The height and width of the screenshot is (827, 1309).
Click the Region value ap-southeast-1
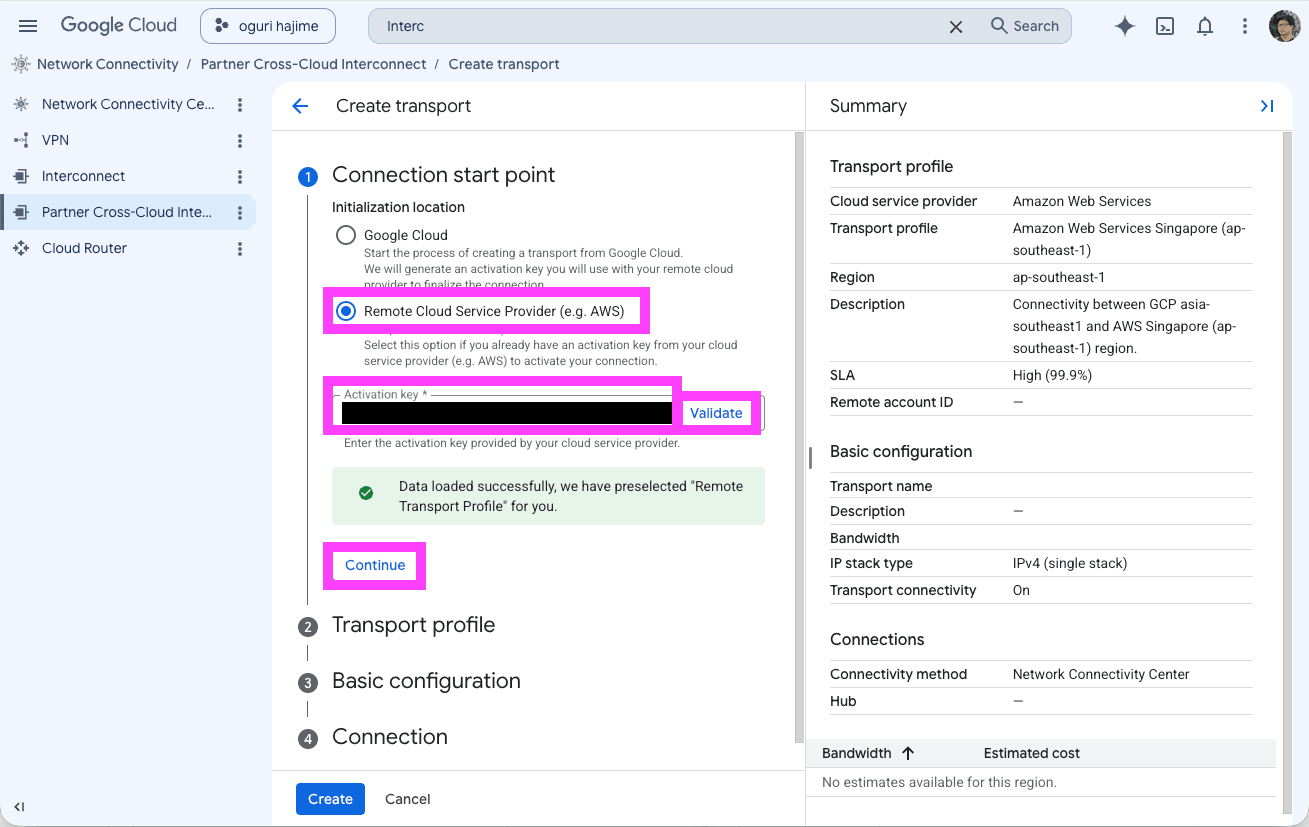click(1059, 277)
